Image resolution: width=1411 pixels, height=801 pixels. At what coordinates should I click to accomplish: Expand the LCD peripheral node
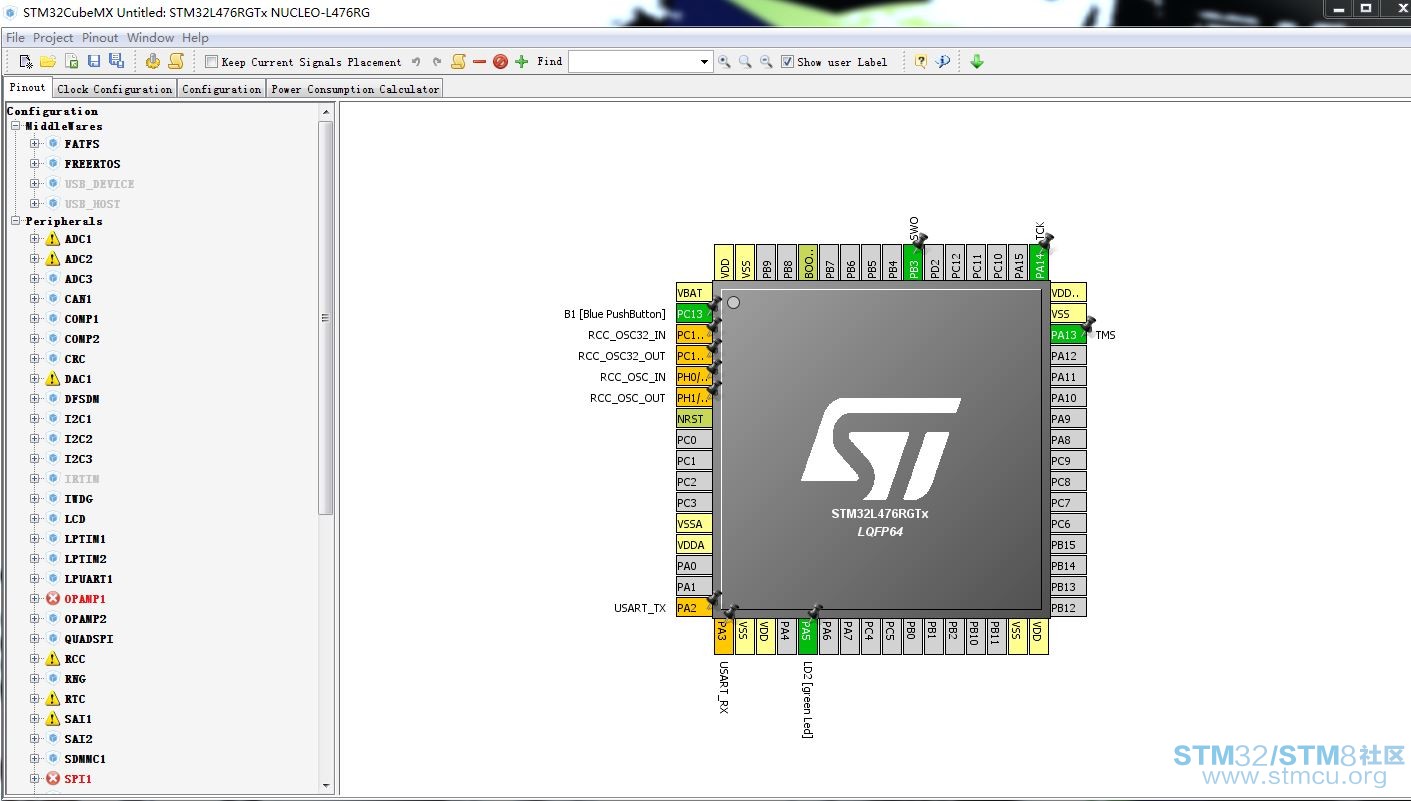click(x=35, y=519)
